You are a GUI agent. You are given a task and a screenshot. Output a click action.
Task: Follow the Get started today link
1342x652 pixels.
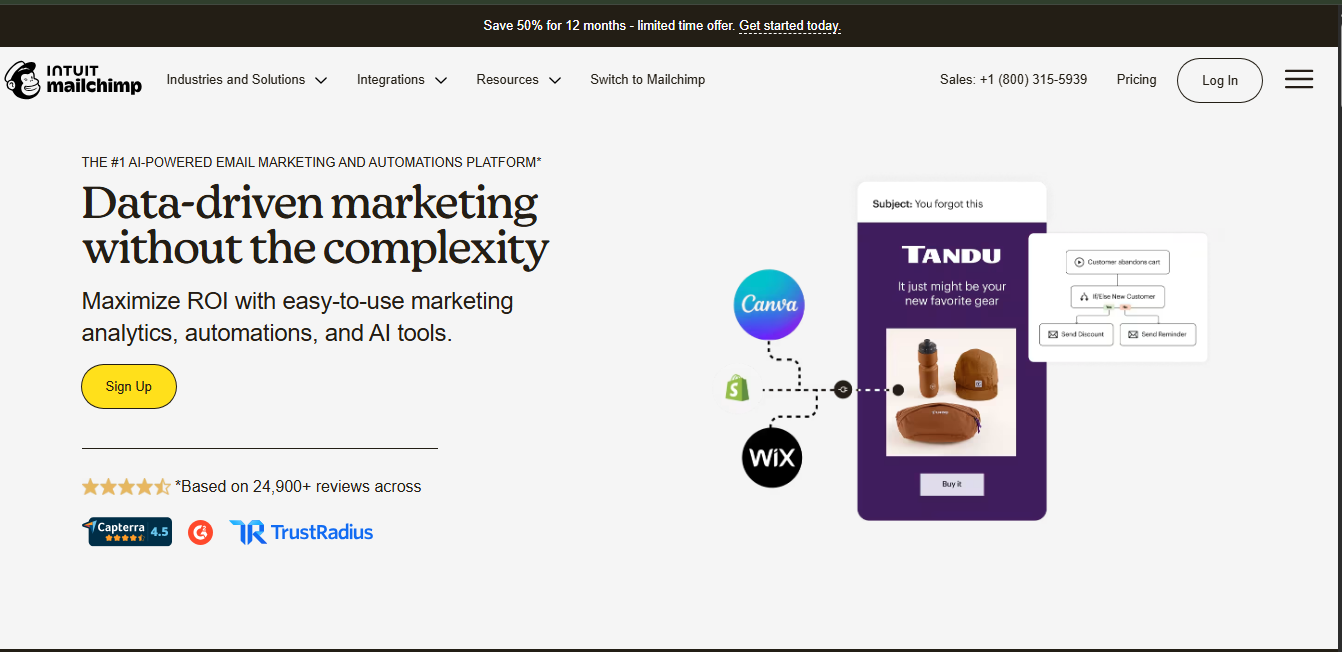point(789,26)
